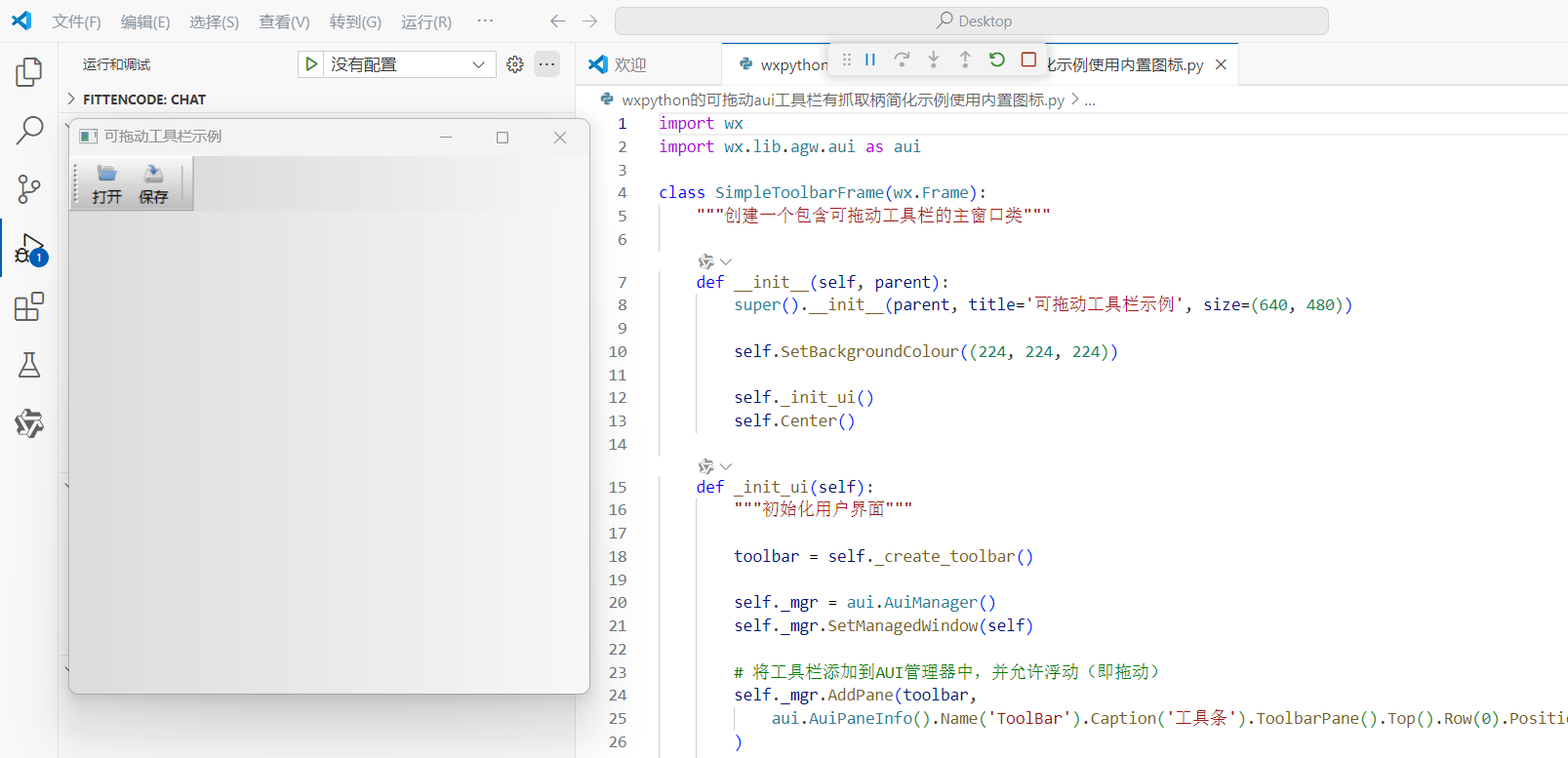Open the Extensions view icon
This screenshot has width=1568, height=758.
click(x=29, y=307)
